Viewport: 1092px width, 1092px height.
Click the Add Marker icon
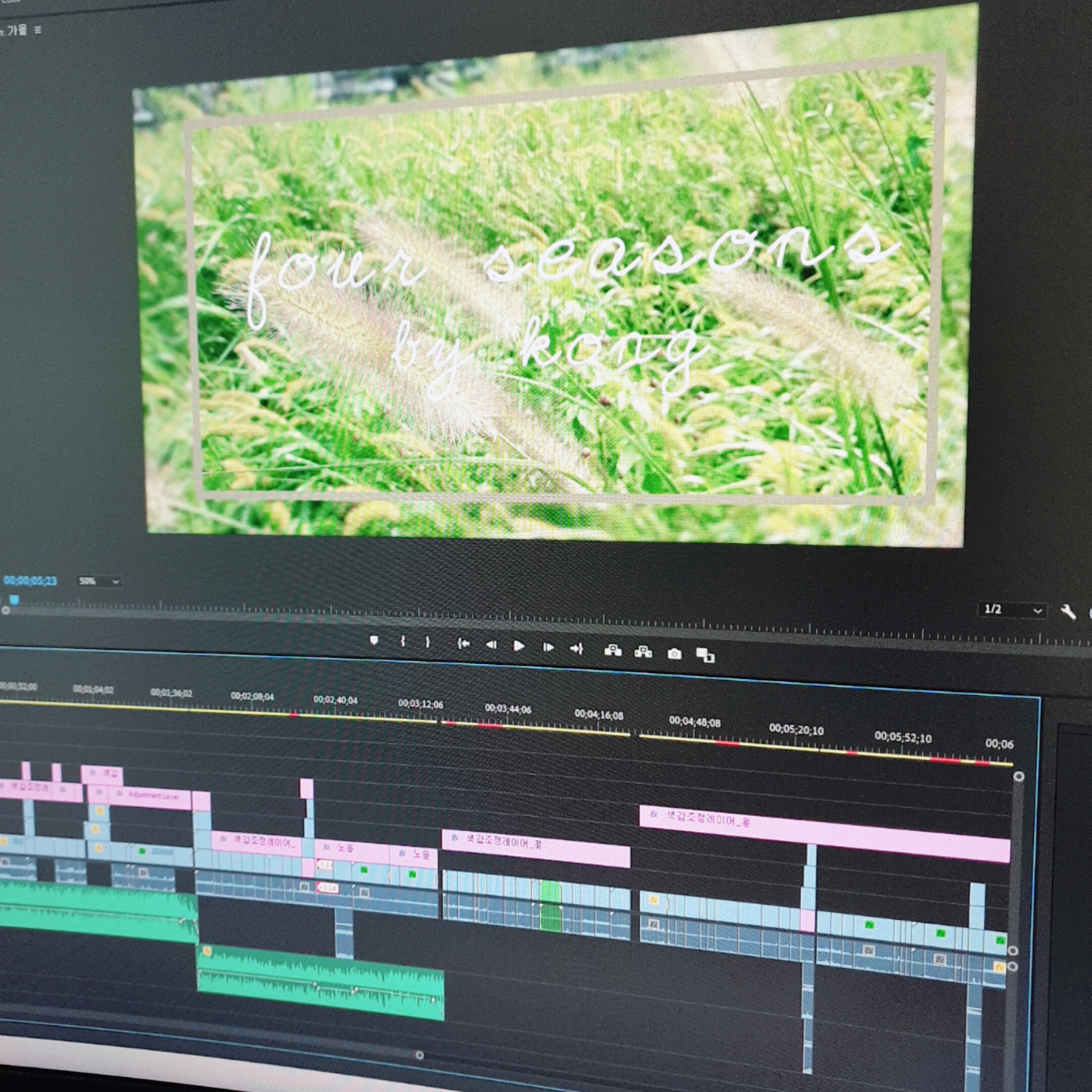374,641
